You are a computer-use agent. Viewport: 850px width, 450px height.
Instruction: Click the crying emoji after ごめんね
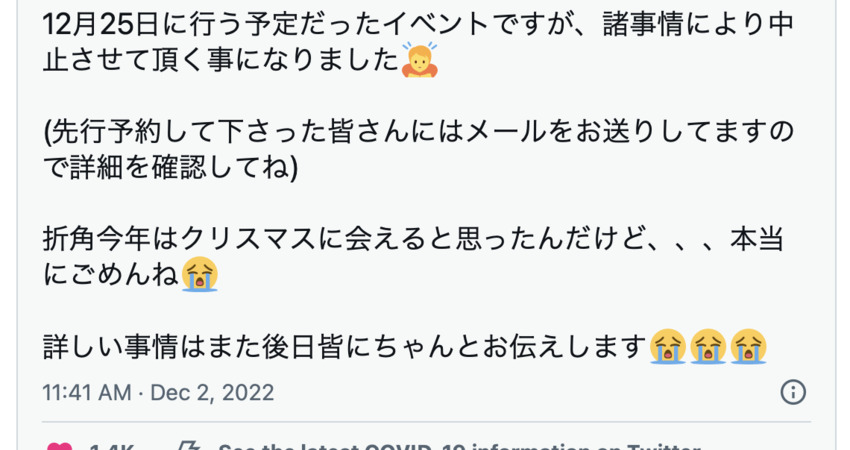[199, 274]
